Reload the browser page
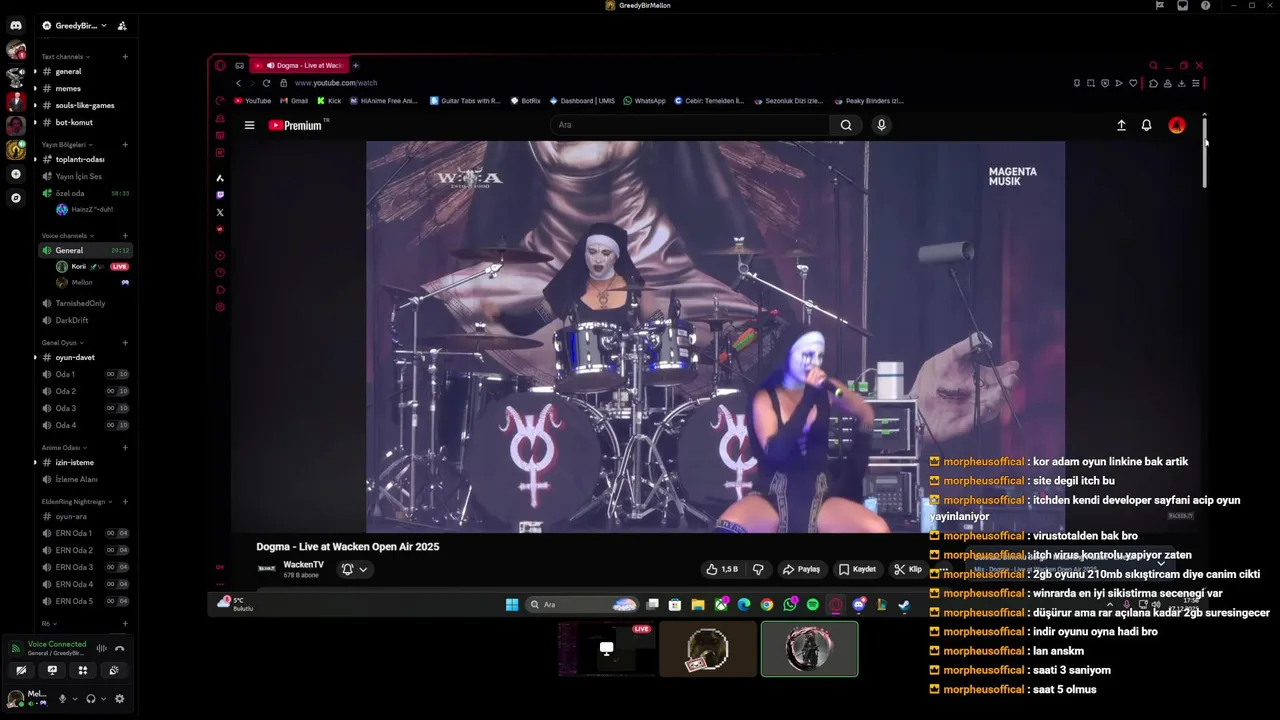The image size is (1280, 720). click(266, 83)
